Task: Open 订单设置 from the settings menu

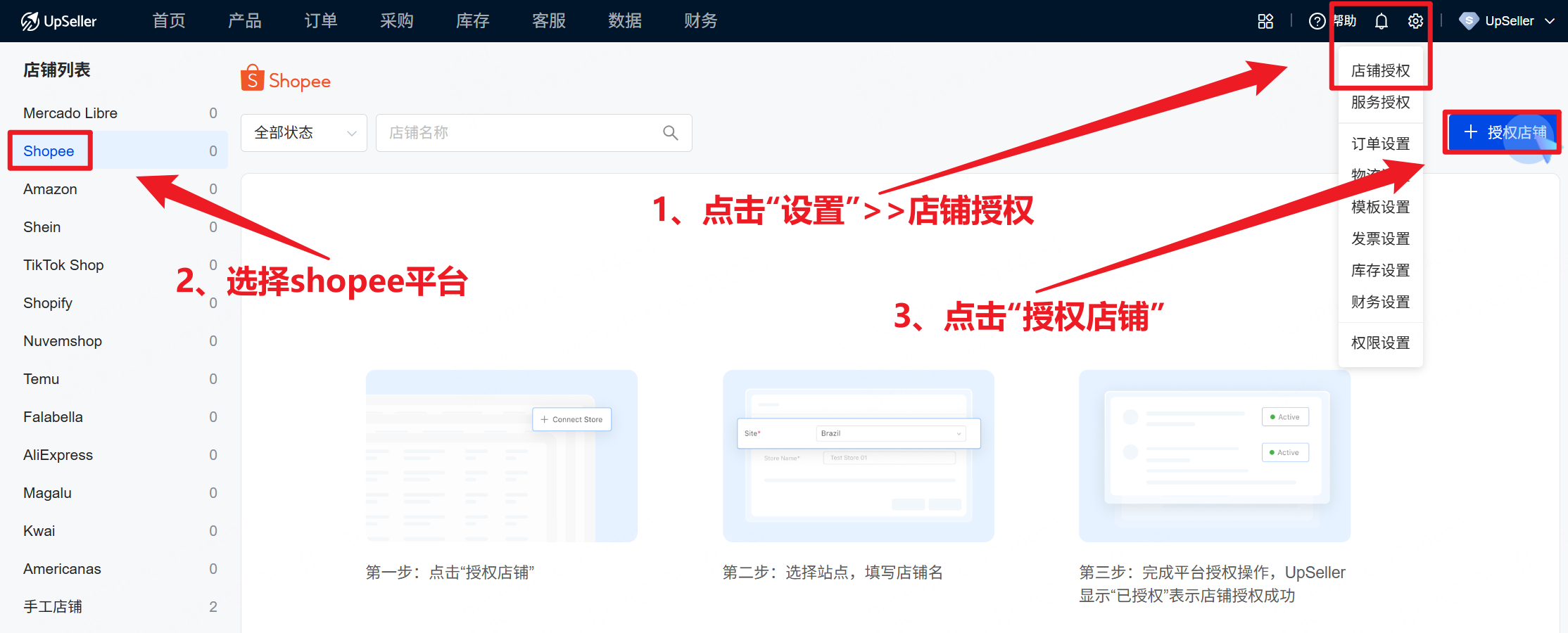Action: (x=1380, y=143)
